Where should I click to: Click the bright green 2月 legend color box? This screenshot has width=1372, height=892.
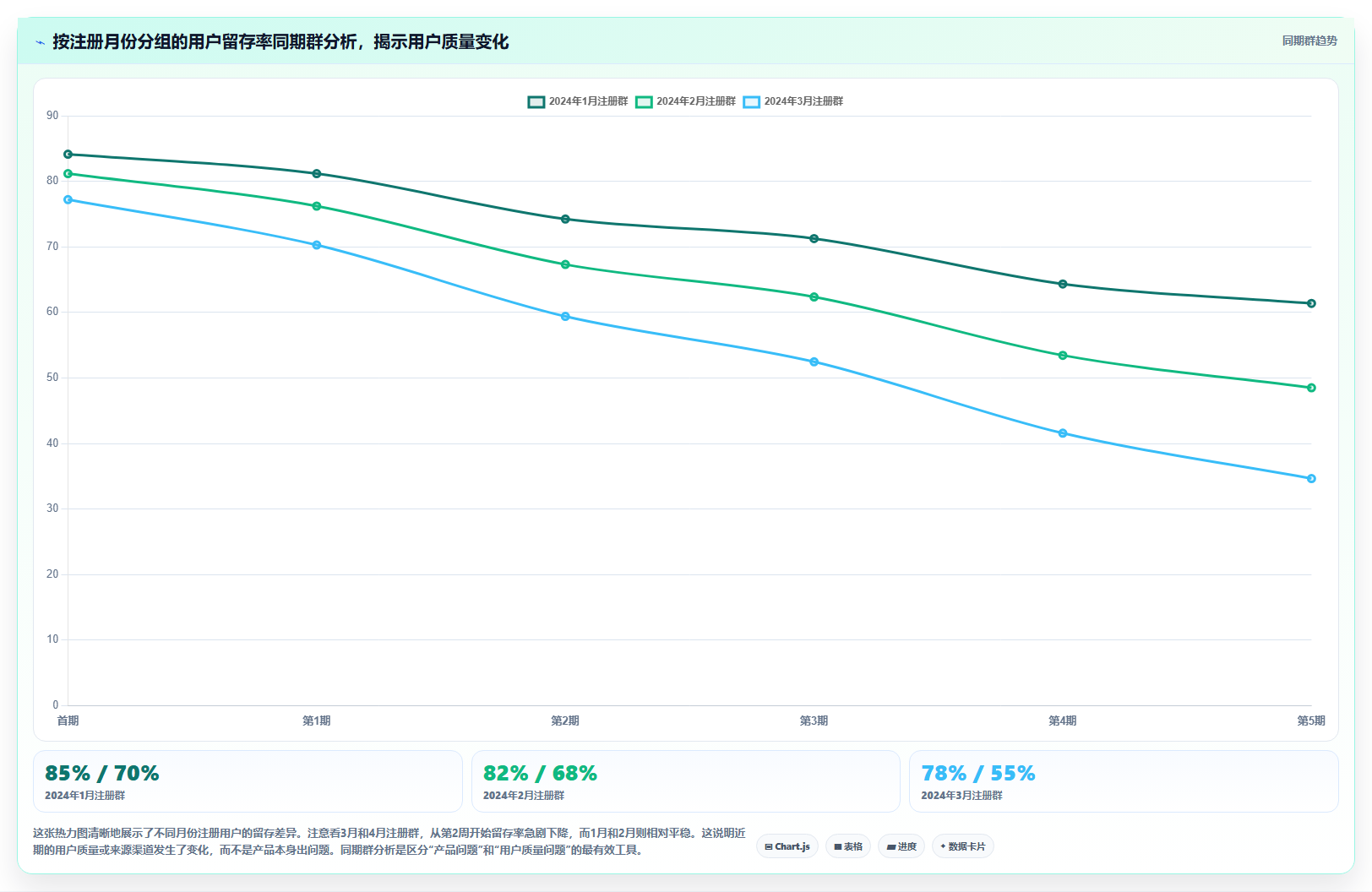645,102
